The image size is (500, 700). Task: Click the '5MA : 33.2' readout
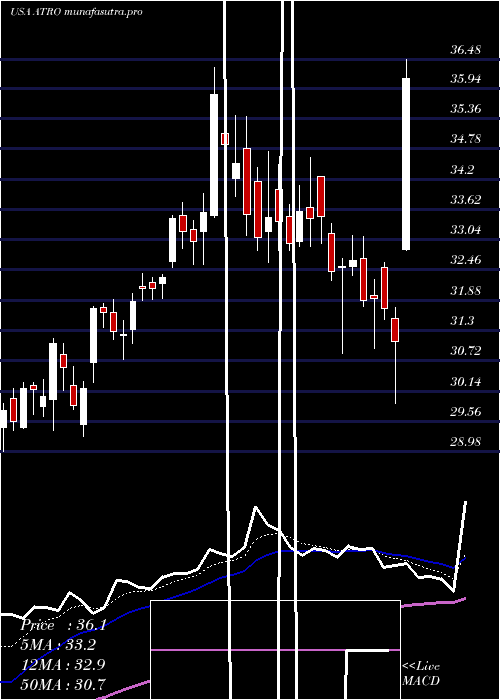[x=58, y=645]
